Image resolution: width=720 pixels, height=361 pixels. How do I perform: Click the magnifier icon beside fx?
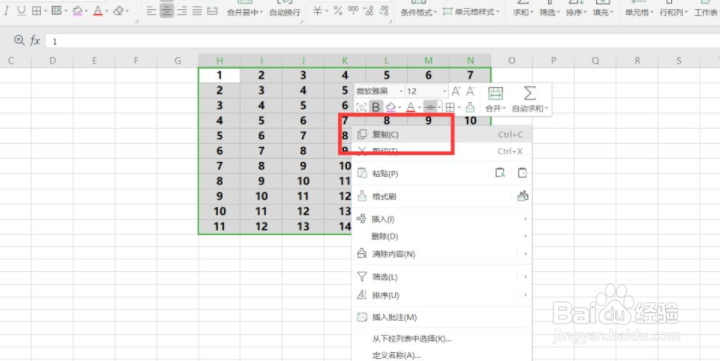pyautogui.click(x=19, y=40)
